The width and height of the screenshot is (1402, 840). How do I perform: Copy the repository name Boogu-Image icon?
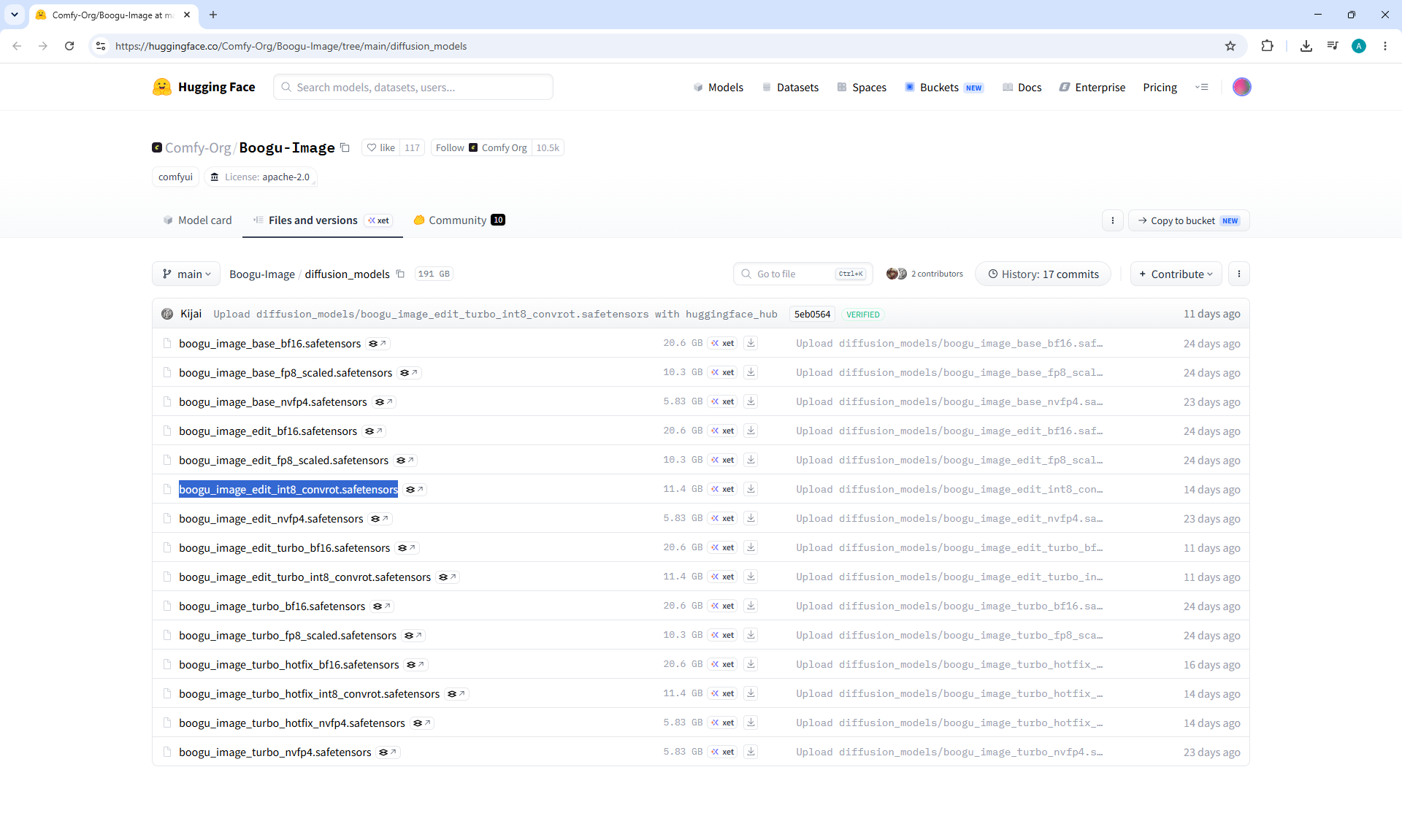pyautogui.click(x=345, y=147)
